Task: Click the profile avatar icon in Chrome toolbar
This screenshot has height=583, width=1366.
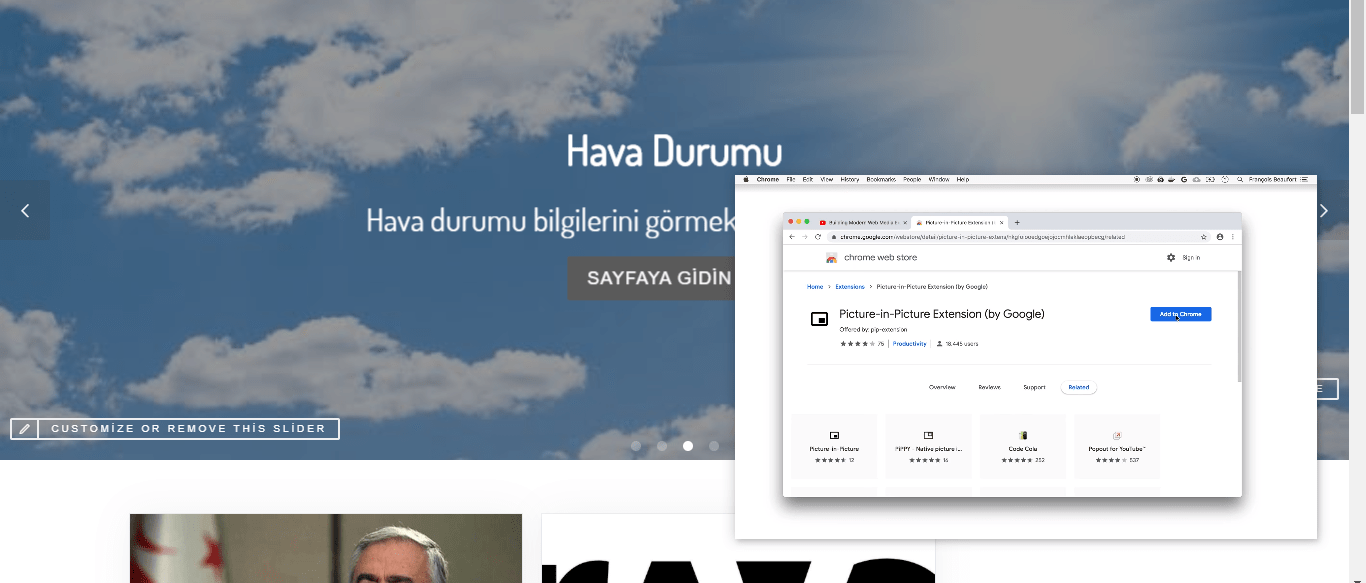Action: tap(1220, 237)
